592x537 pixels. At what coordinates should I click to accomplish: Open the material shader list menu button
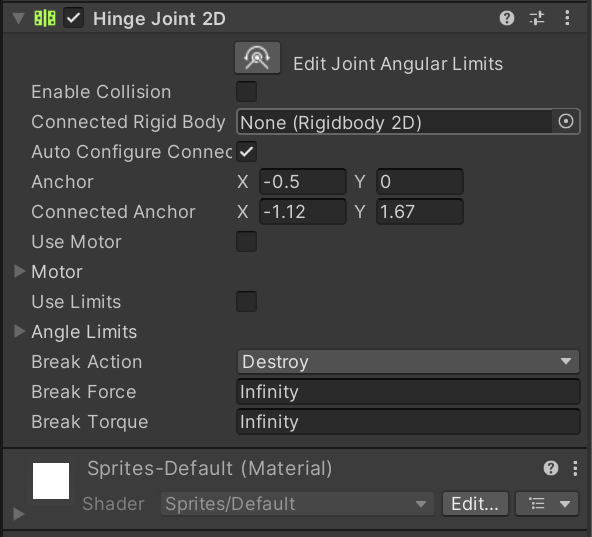(x=547, y=503)
